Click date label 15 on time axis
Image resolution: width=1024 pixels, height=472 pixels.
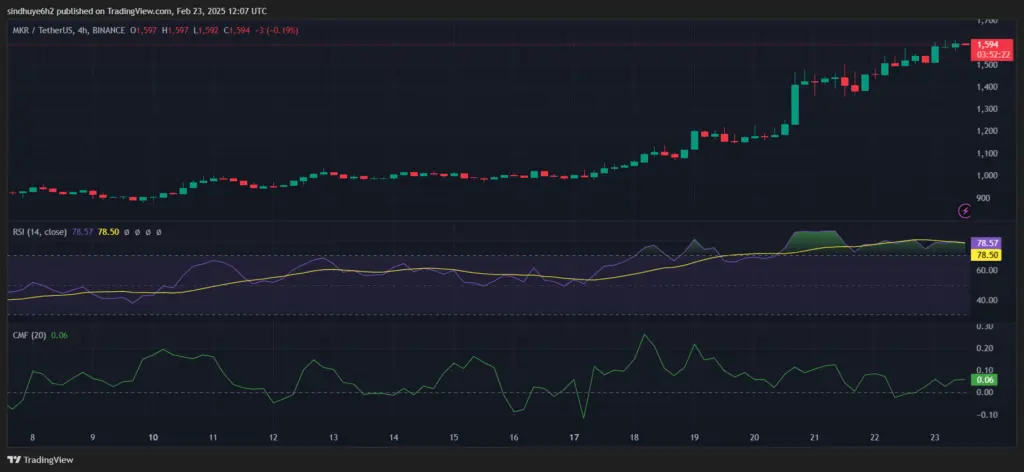click(454, 438)
